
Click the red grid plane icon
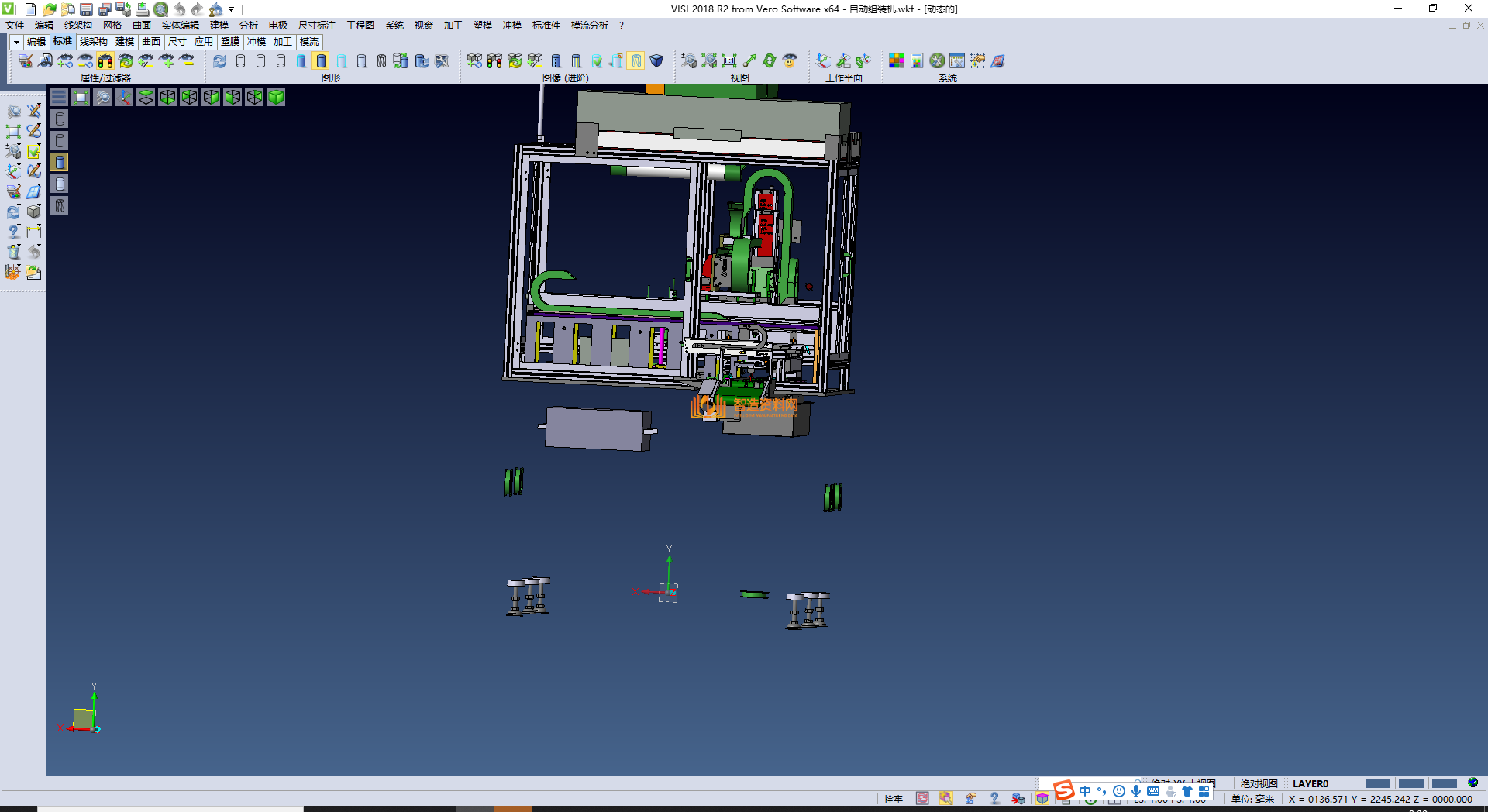coord(998,61)
